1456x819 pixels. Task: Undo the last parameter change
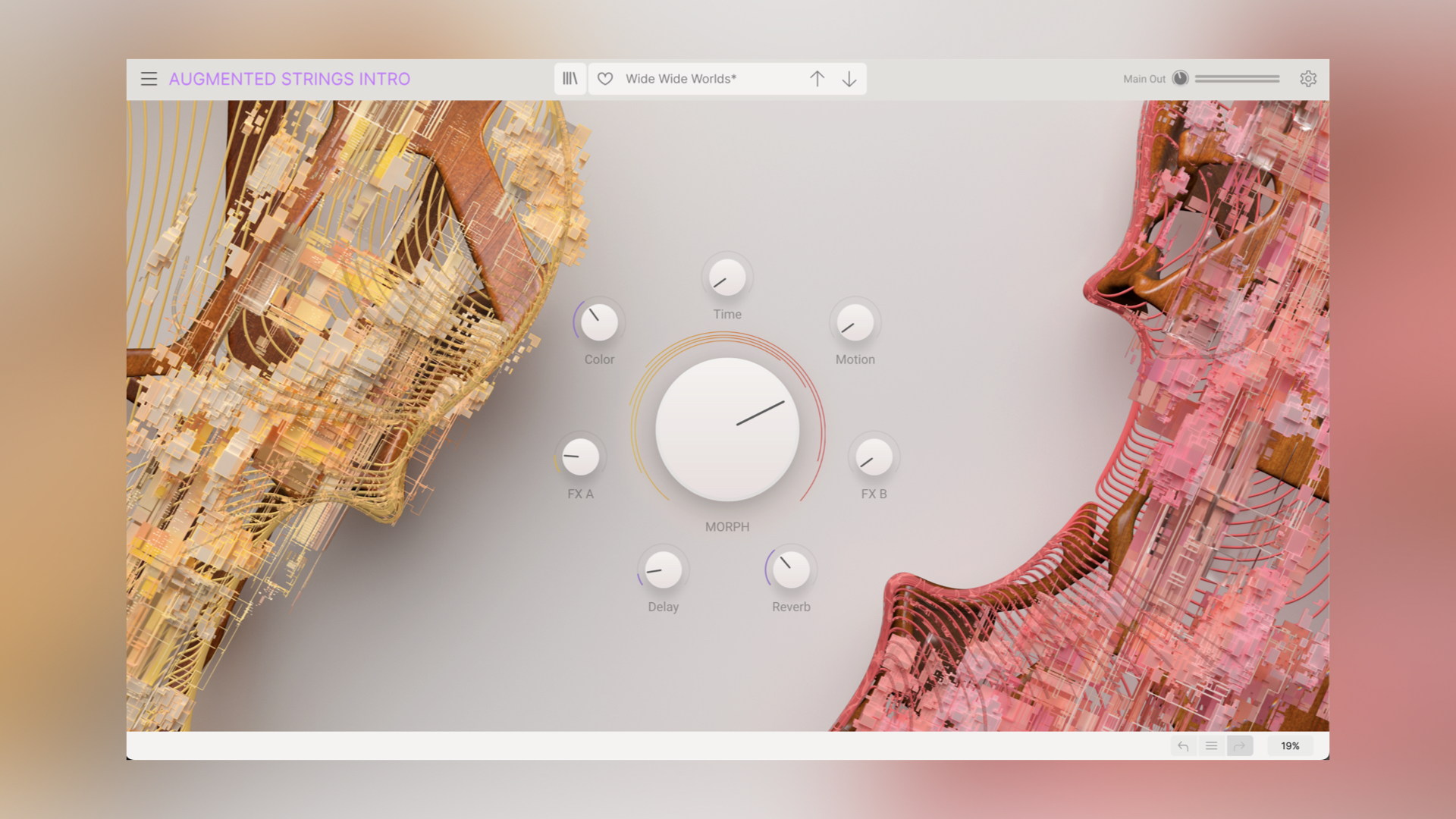pos(1183,745)
